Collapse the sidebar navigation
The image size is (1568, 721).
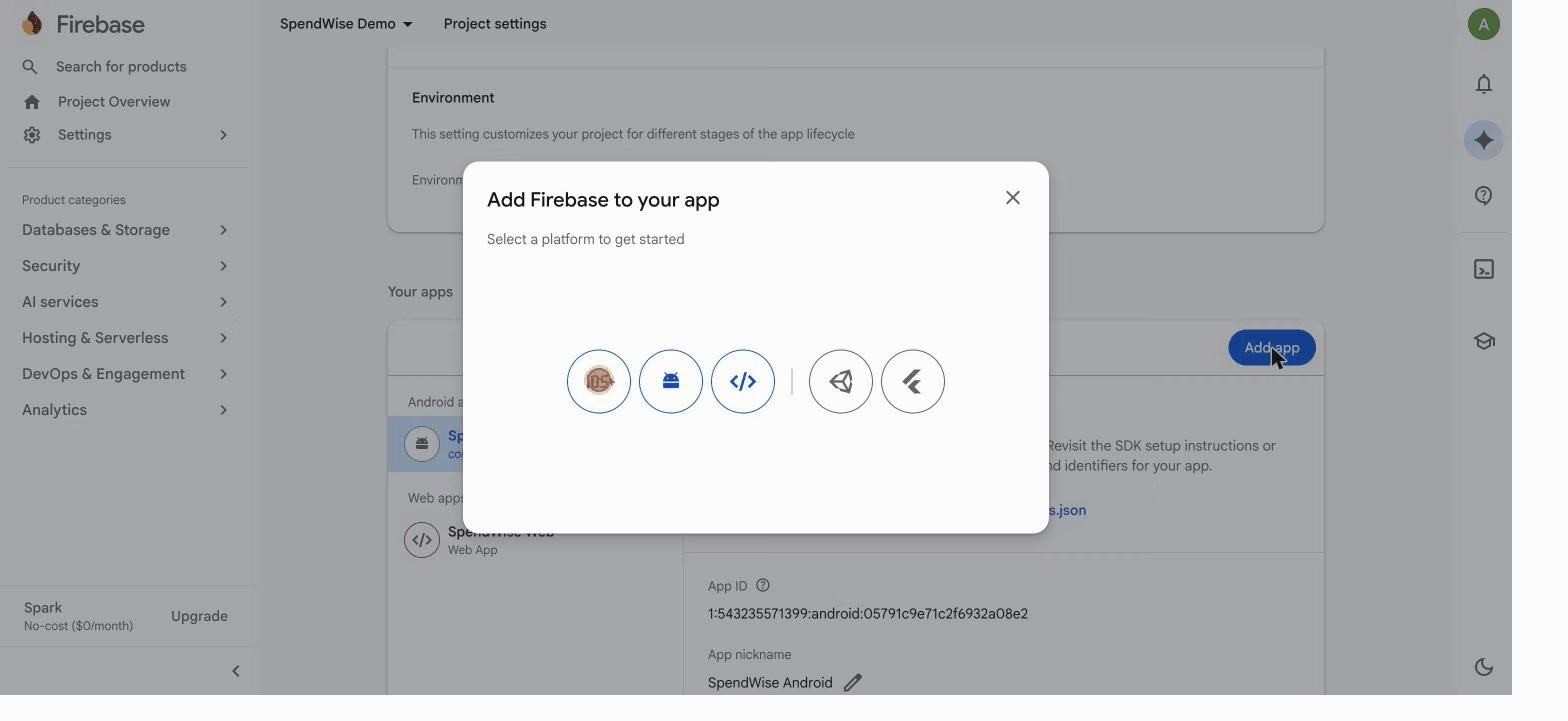tap(236, 671)
